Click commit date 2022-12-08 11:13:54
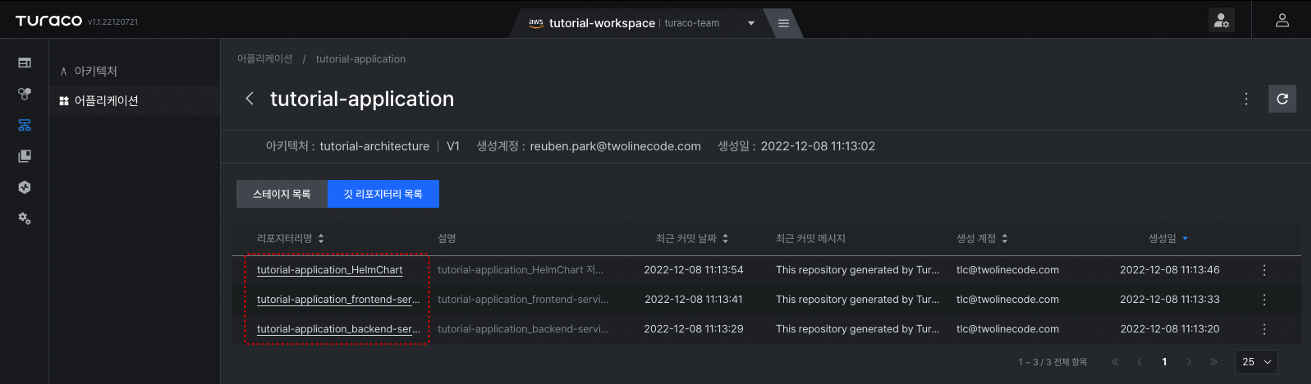Screen dimensions: 1311x384 [694, 270]
